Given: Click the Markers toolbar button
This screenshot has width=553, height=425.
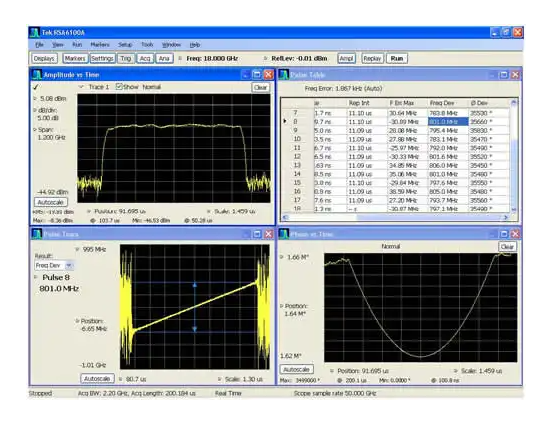Looking at the screenshot, I should [75, 58].
